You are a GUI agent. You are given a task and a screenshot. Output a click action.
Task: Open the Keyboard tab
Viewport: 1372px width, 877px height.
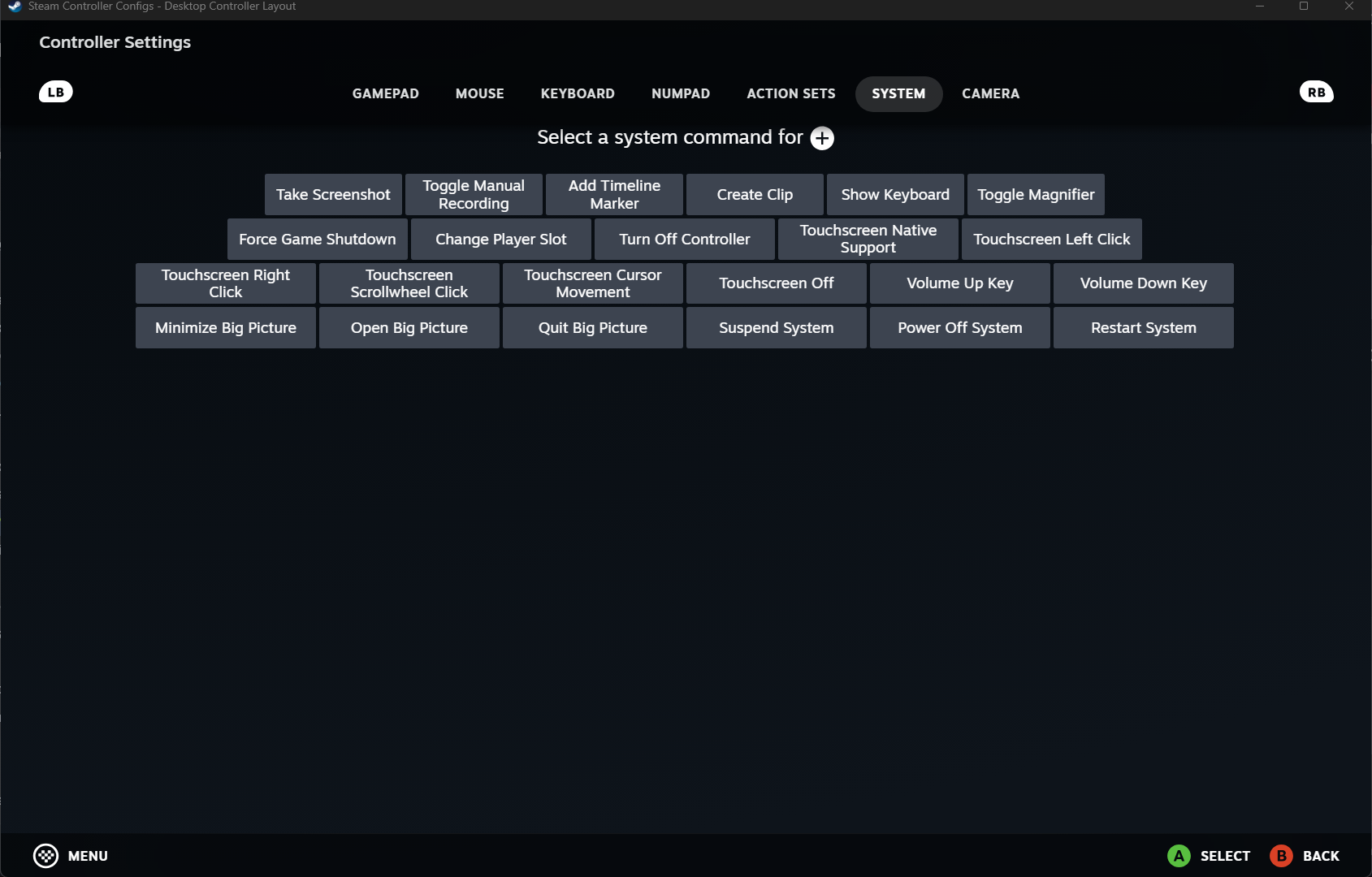(578, 93)
